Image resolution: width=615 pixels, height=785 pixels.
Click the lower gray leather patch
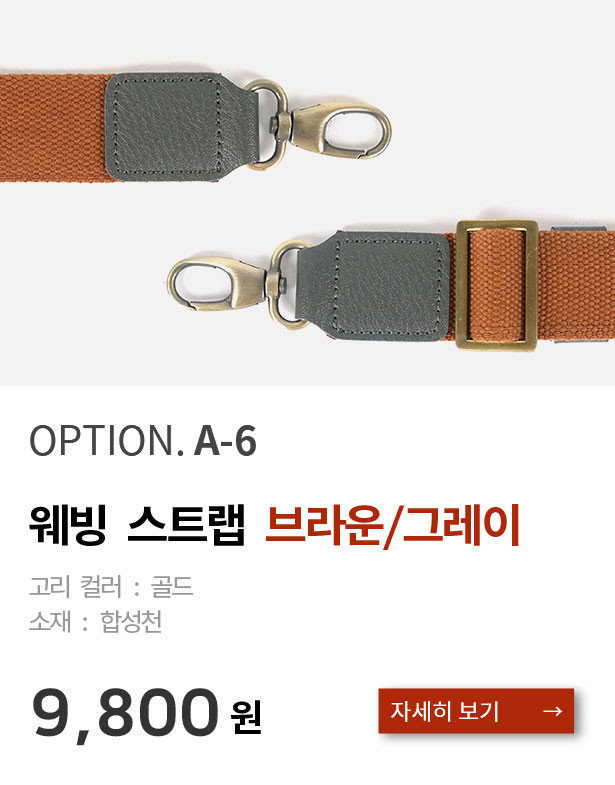point(375,286)
